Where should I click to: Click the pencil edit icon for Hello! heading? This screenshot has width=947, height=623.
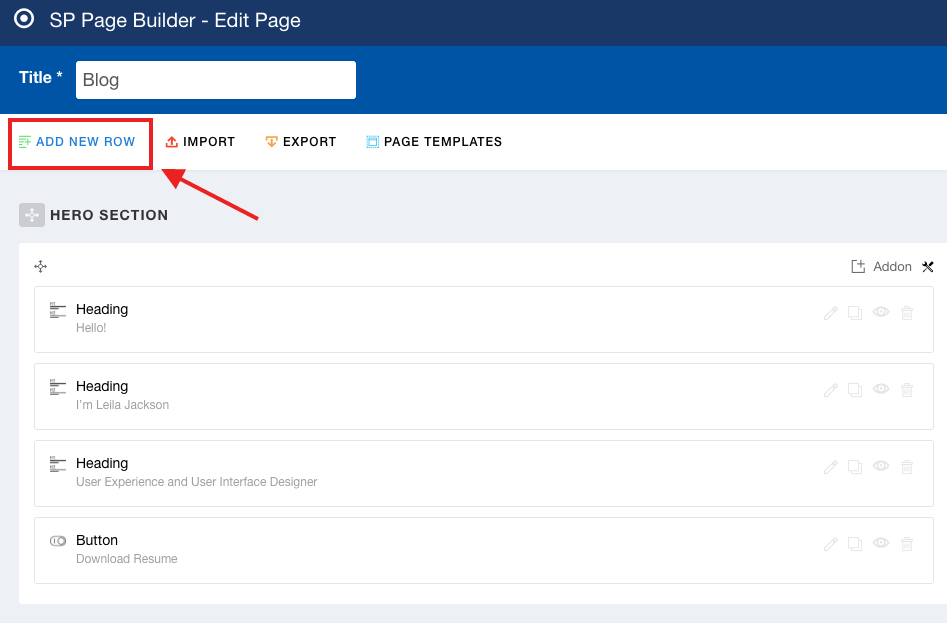coord(830,313)
